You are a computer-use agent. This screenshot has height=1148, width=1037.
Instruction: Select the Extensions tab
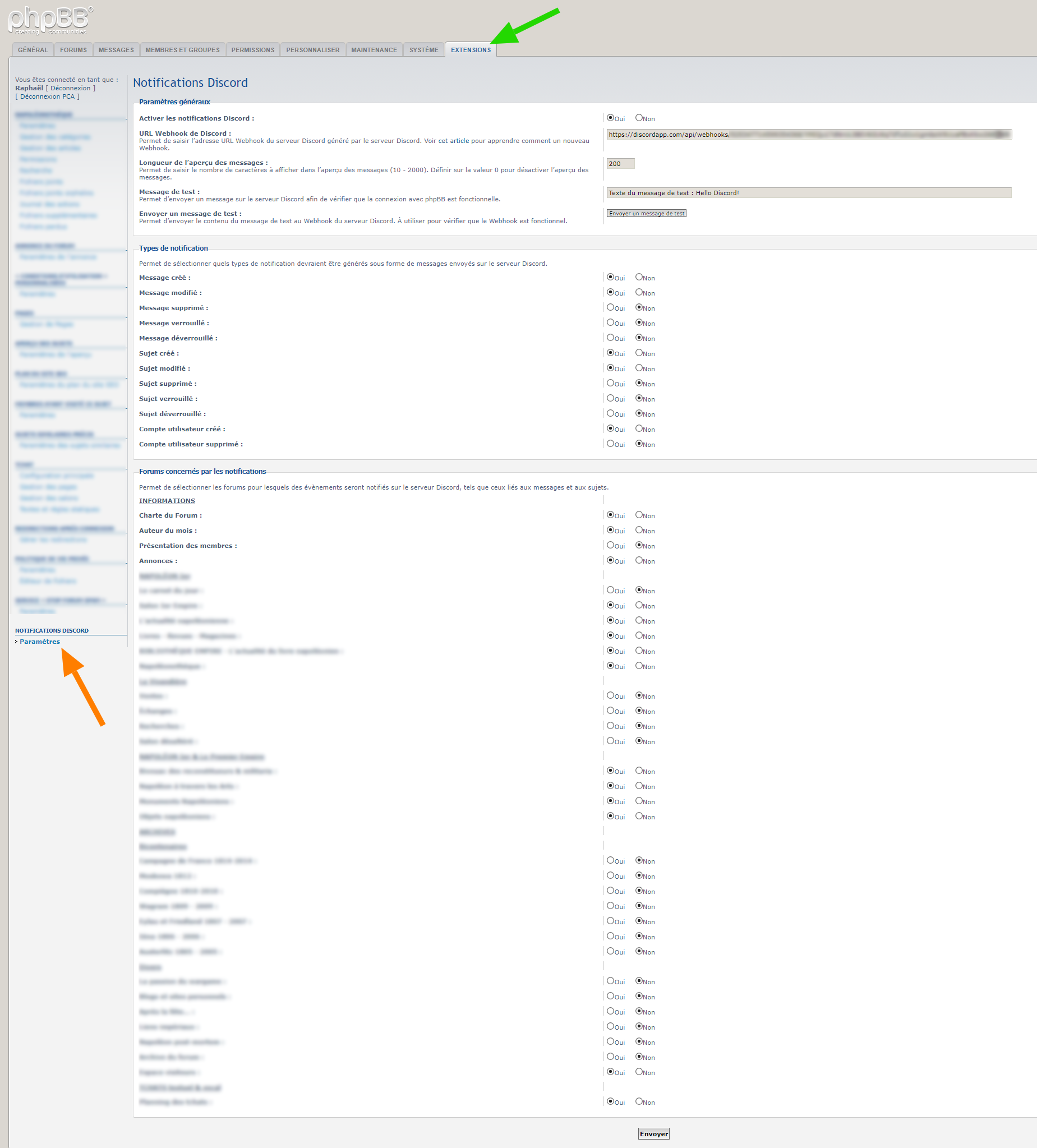pos(471,50)
